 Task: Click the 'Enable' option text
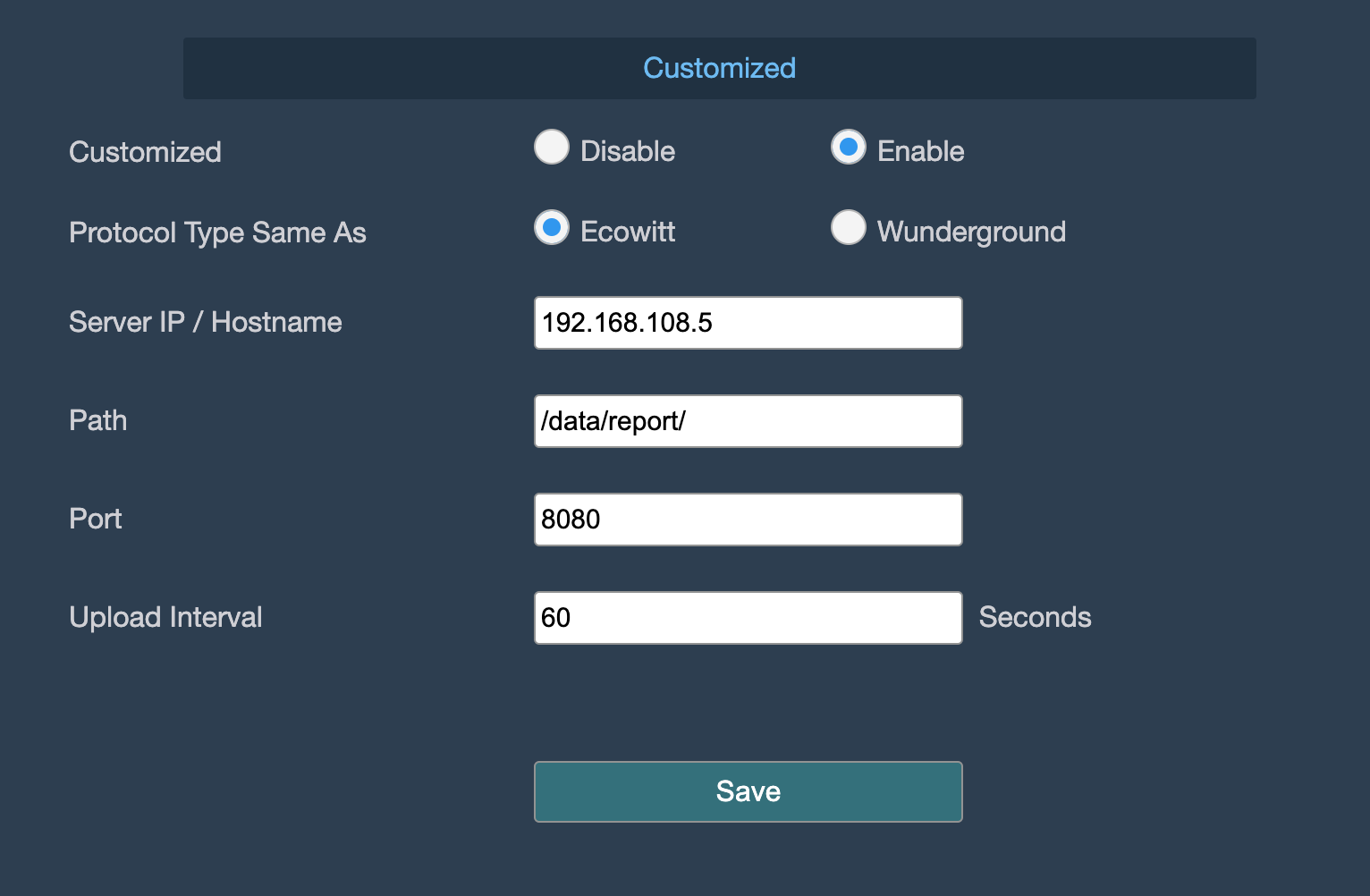pos(920,151)
